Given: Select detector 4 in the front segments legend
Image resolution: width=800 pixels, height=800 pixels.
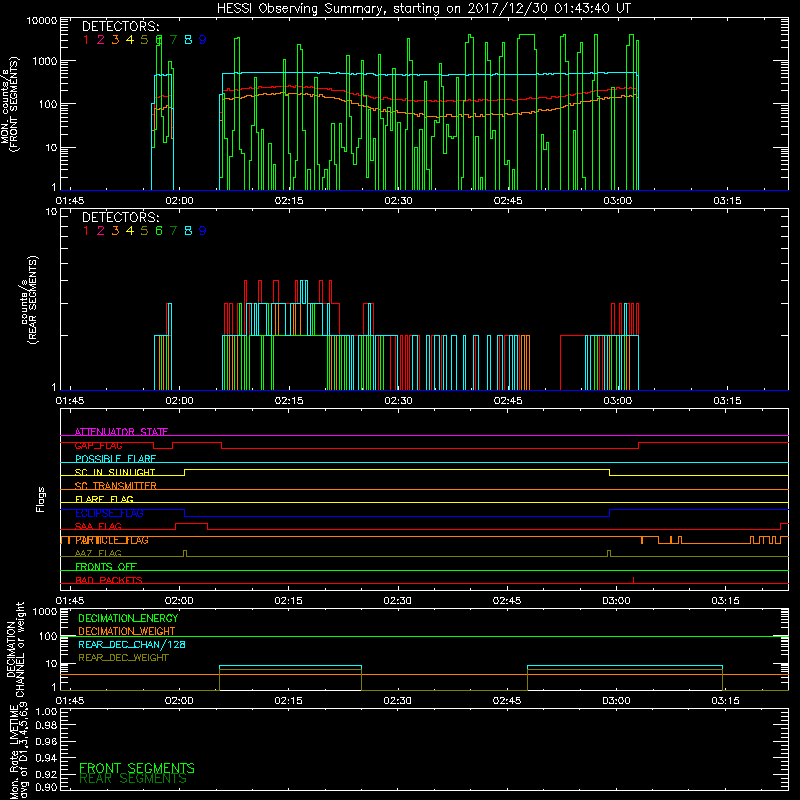Looking at the screenshot, I should (x=130, y=39).
